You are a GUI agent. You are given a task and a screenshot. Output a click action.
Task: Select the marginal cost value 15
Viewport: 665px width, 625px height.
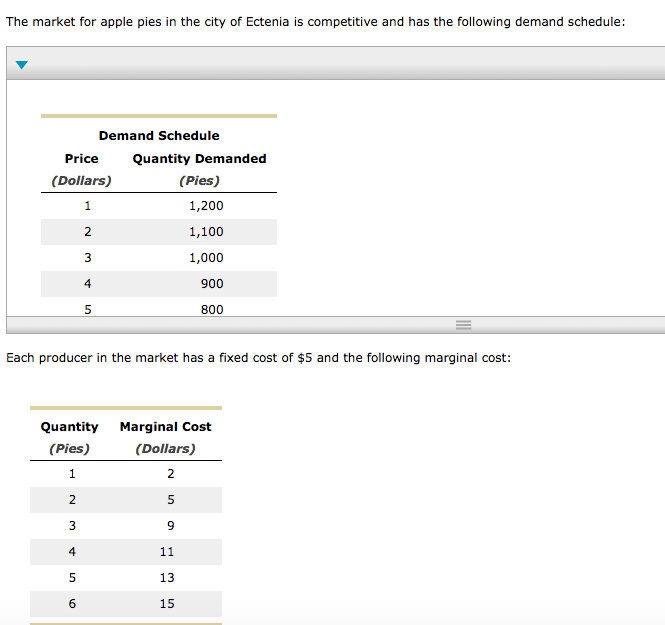pyautogui.click(x=167, y=603)
